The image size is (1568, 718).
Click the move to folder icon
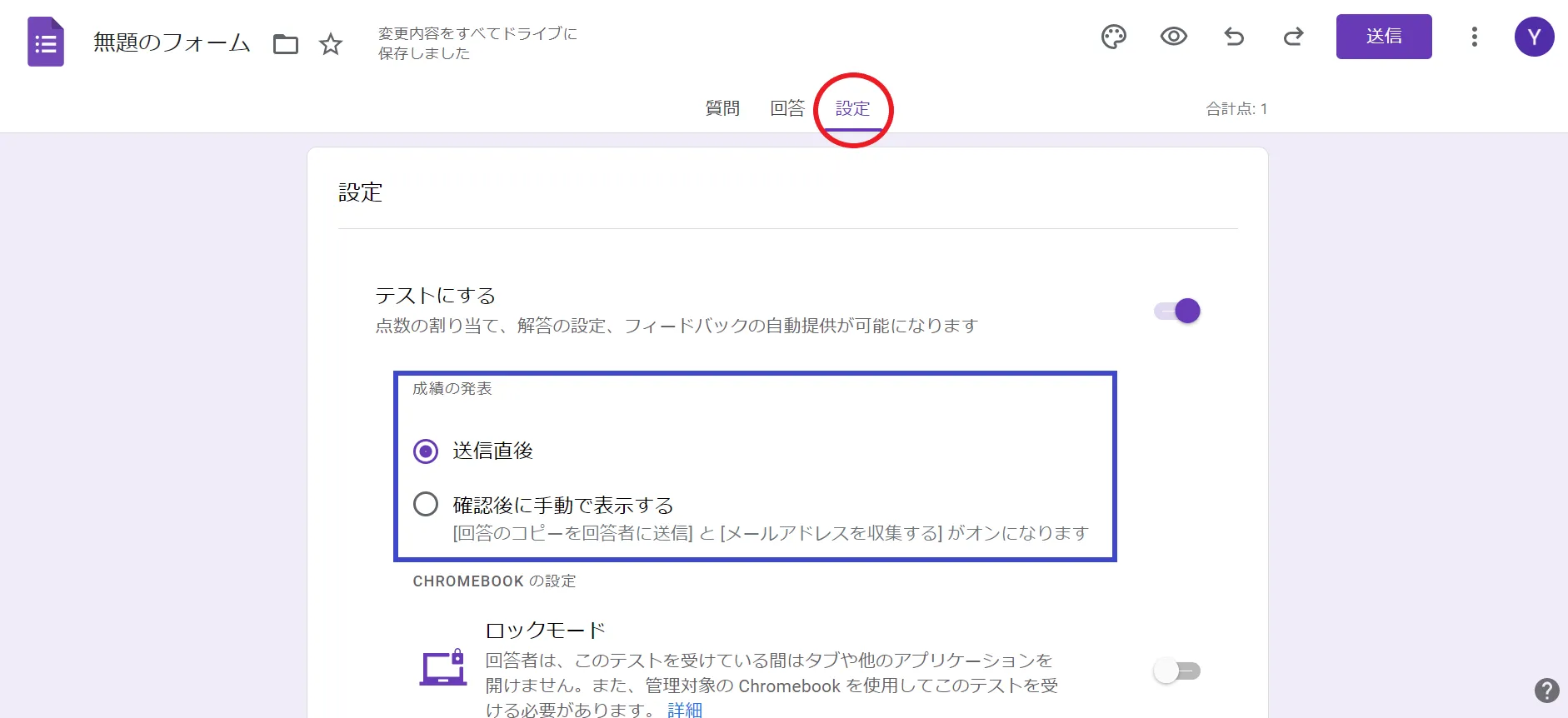click(x=286, y=43)
